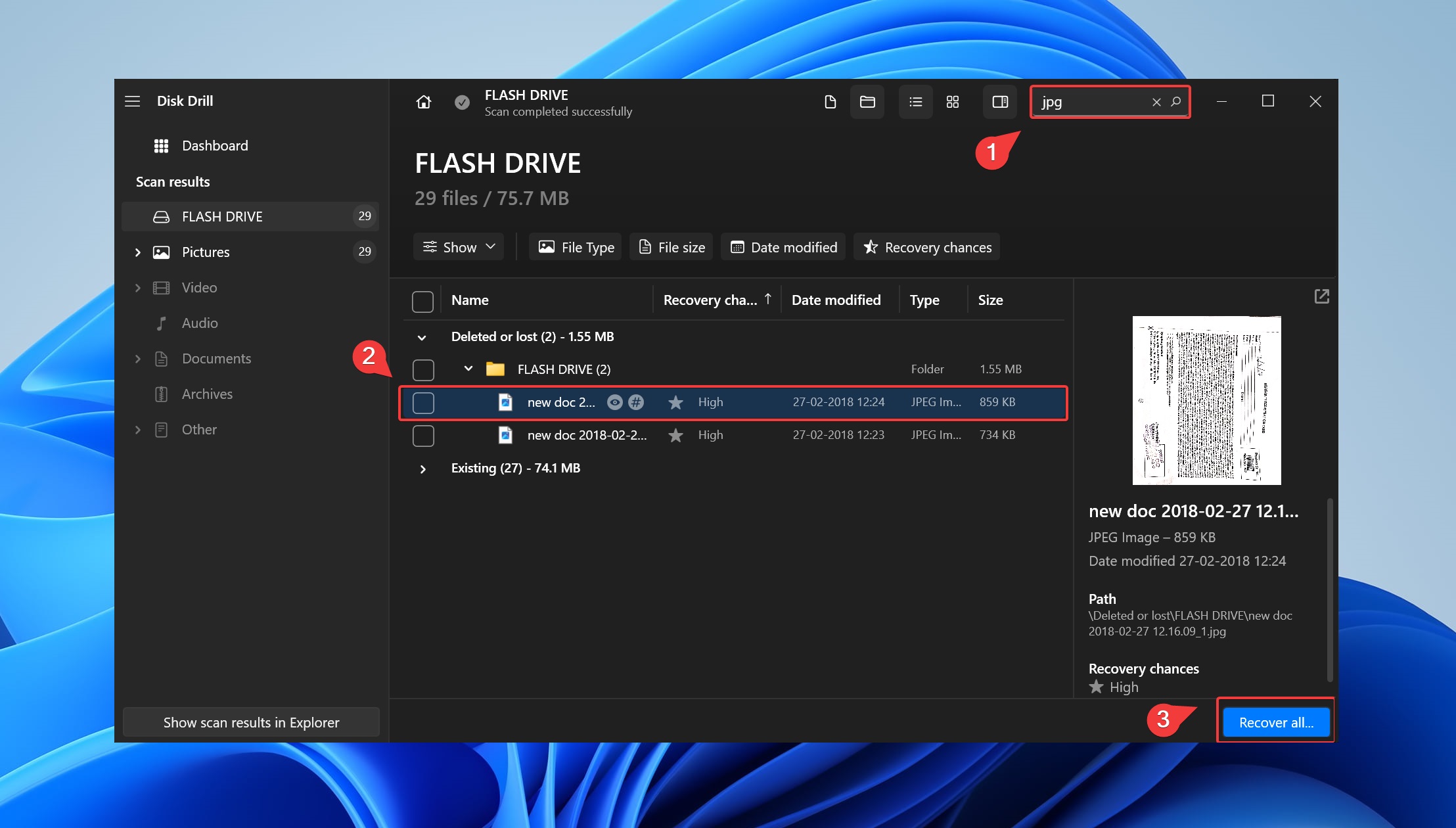Screen dimensions: 1456x828
Task: Open the hamburger menu next to Disk Drill
Action: click(x=133, y=101)
